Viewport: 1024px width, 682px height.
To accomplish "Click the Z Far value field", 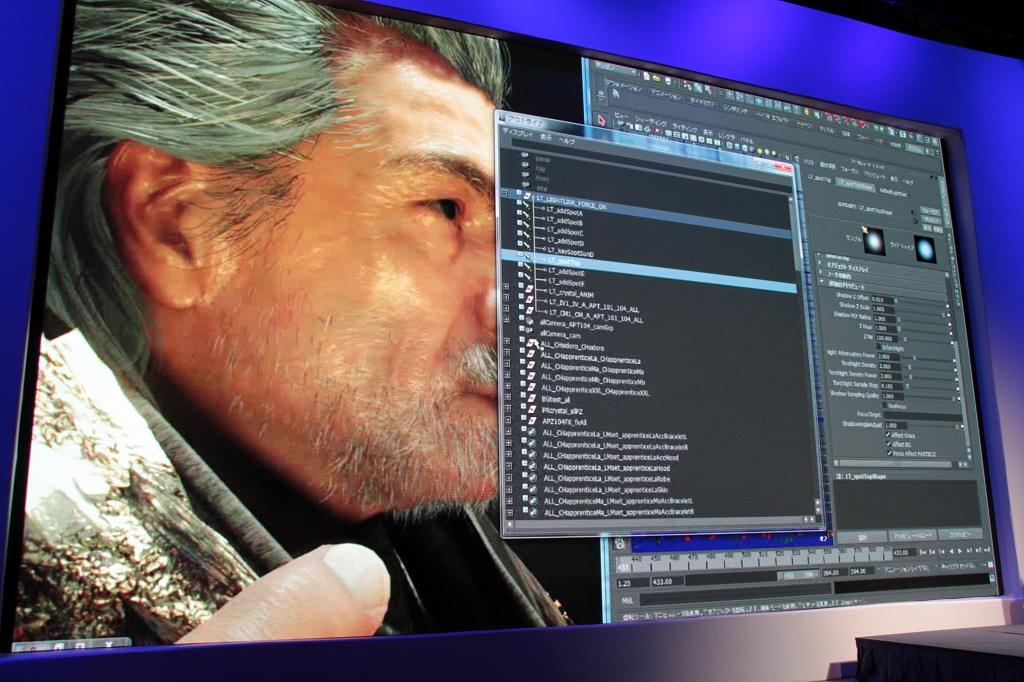I will pyautogui.click(x=886, y=338).
